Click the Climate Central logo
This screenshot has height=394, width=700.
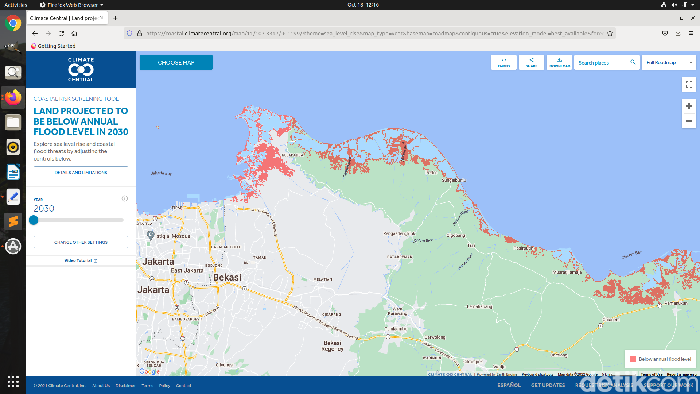pos(81,69)
